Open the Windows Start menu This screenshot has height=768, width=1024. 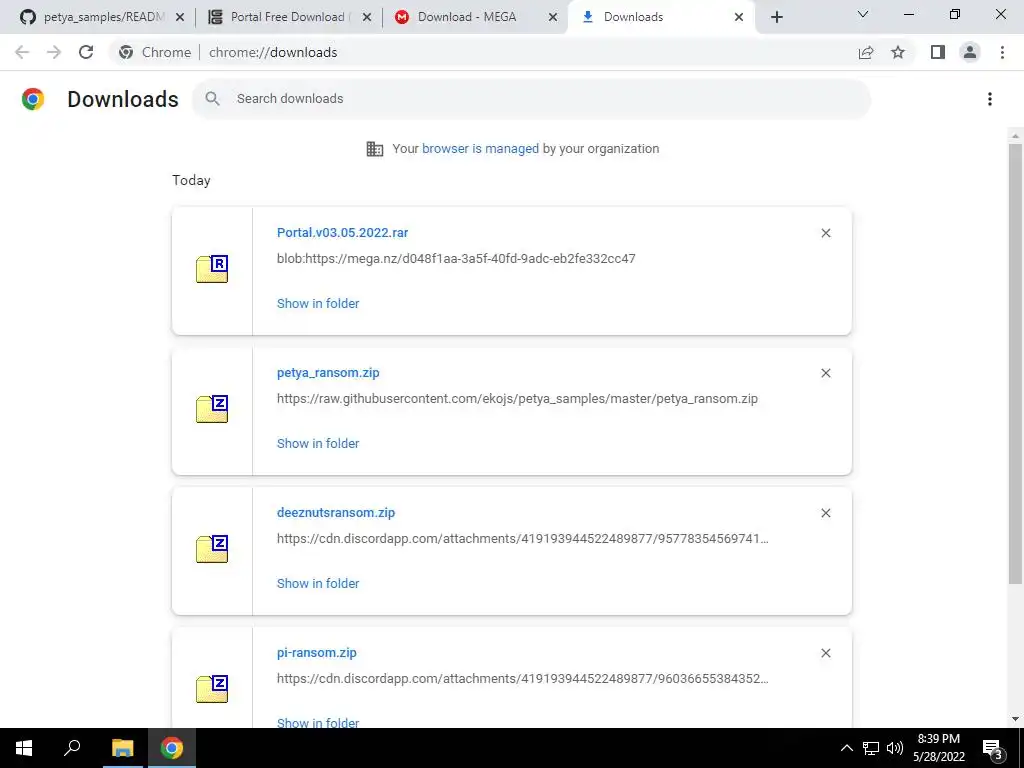click(x=24, y=748)
